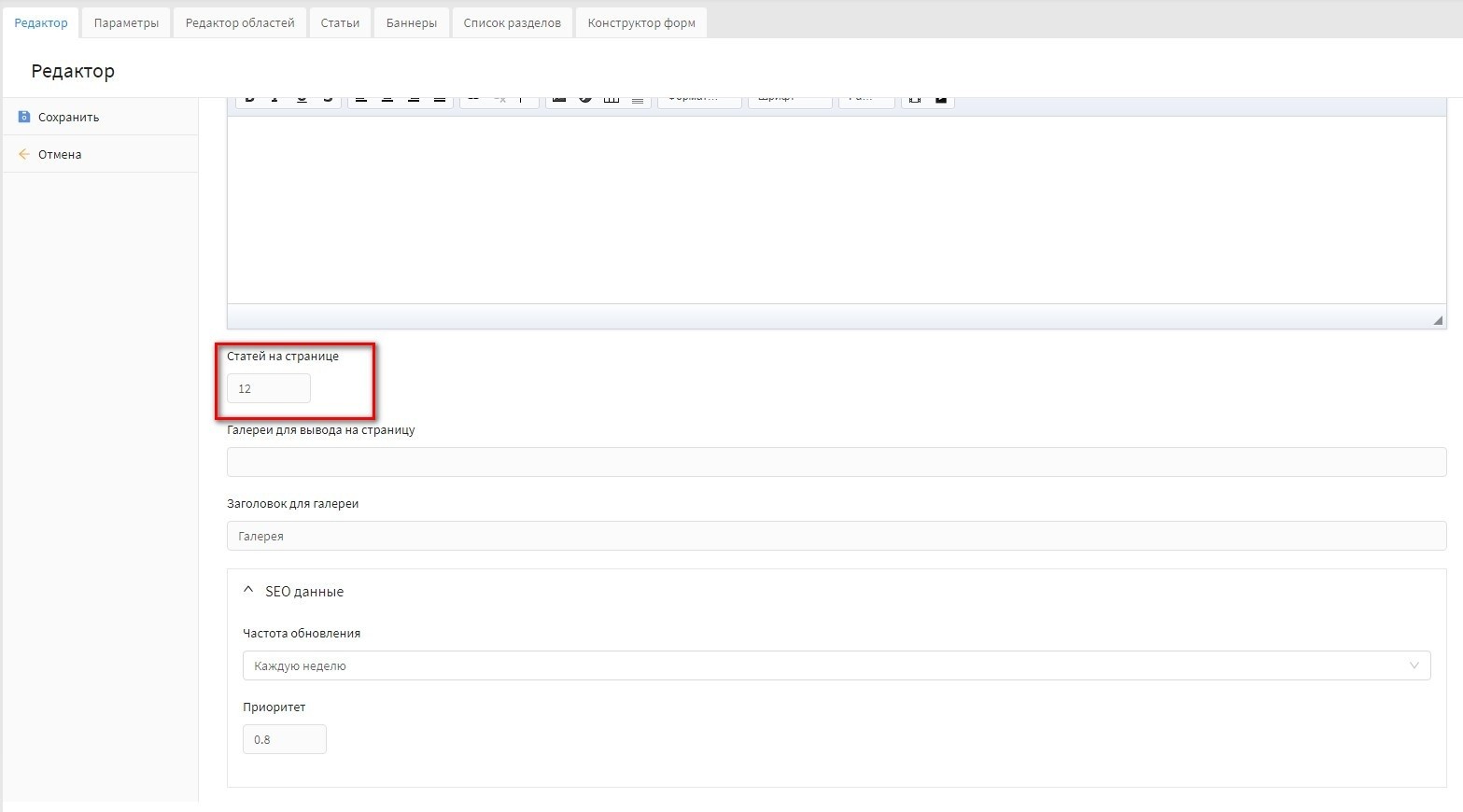Viewport: 1463px width, 812px height.
Task: Go to the Статьи tab
Action: pos(340,22)
